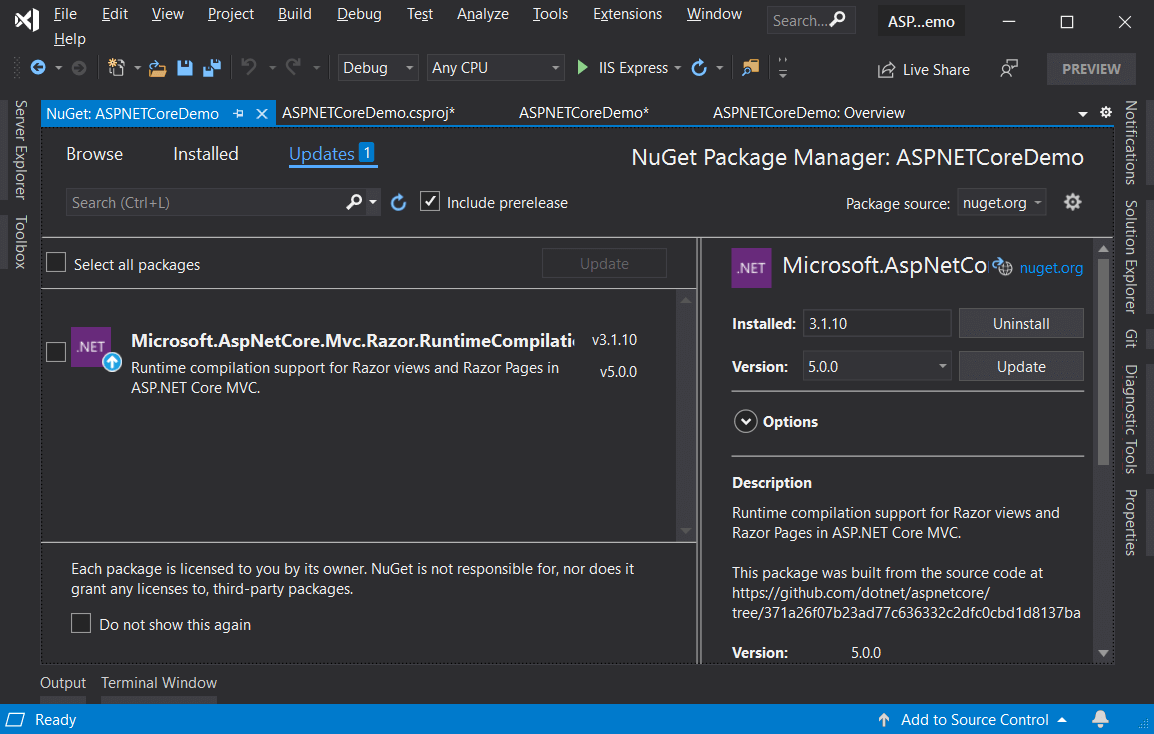Open the Version 5.0.0 dropdown
Viewport: 1154px width, 734px height.
coord(876,367)
